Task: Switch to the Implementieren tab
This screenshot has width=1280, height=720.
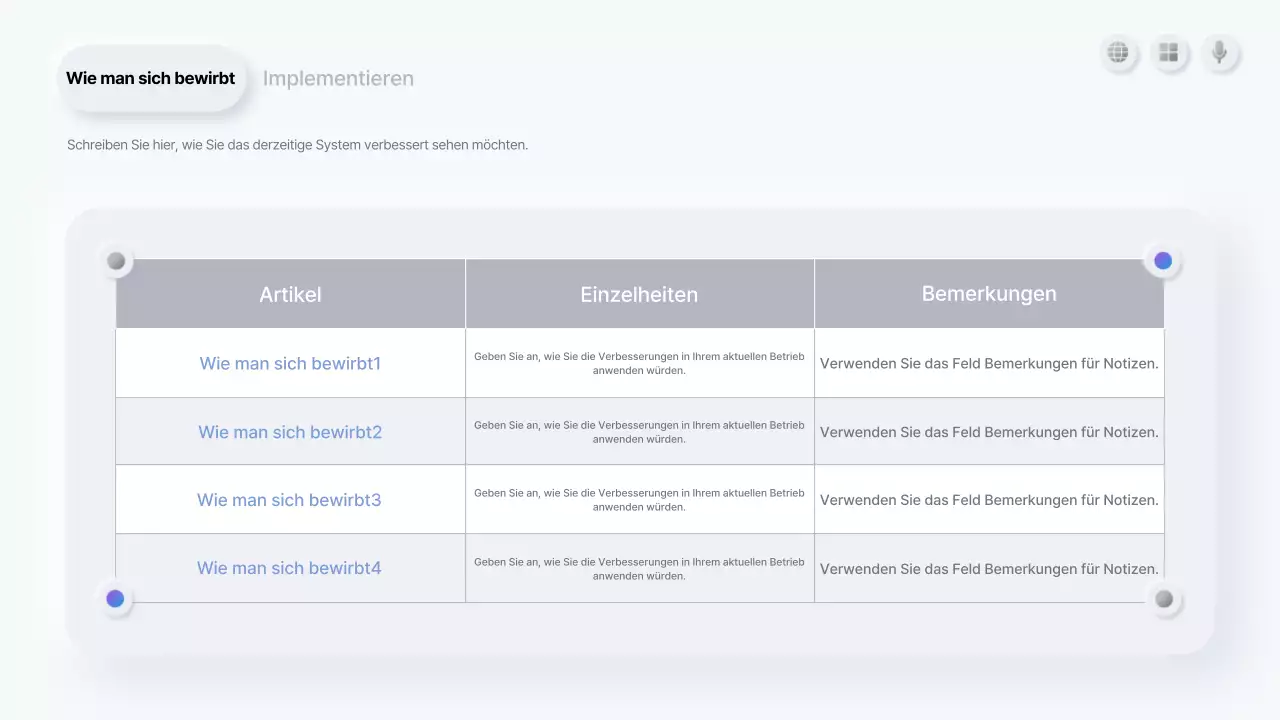Action: pos(338,78)
